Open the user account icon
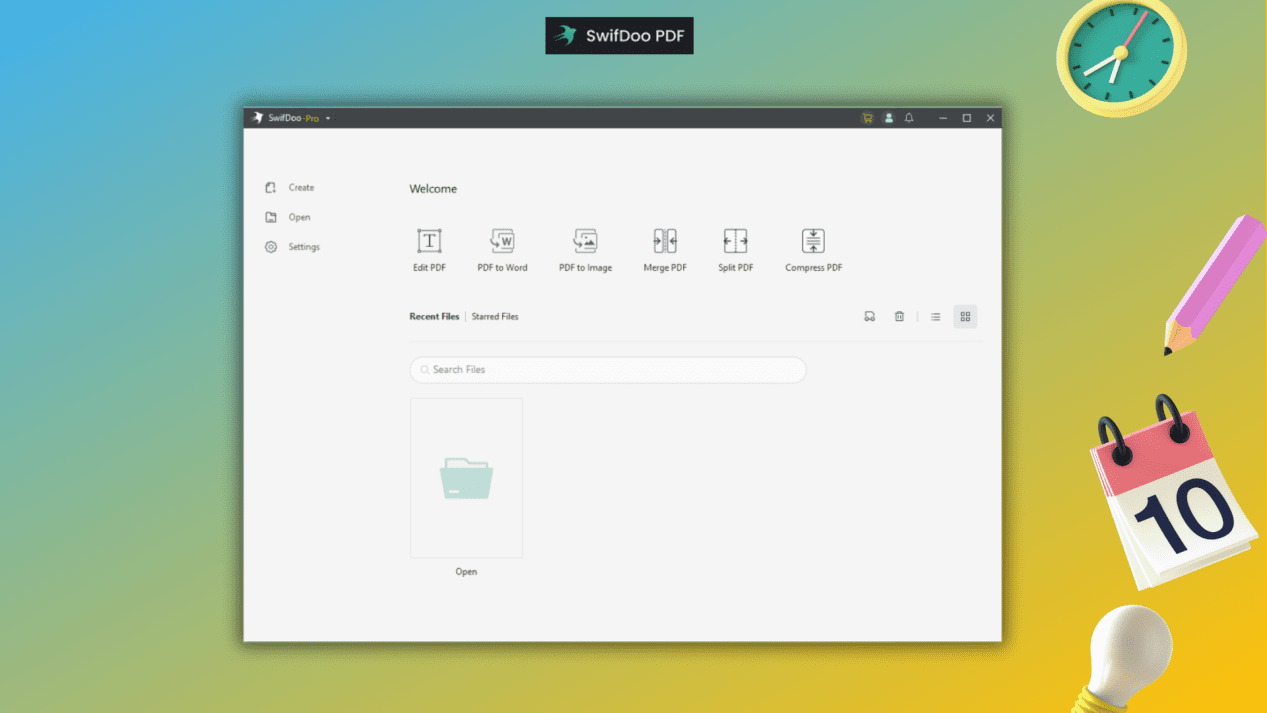 [888, 118]
